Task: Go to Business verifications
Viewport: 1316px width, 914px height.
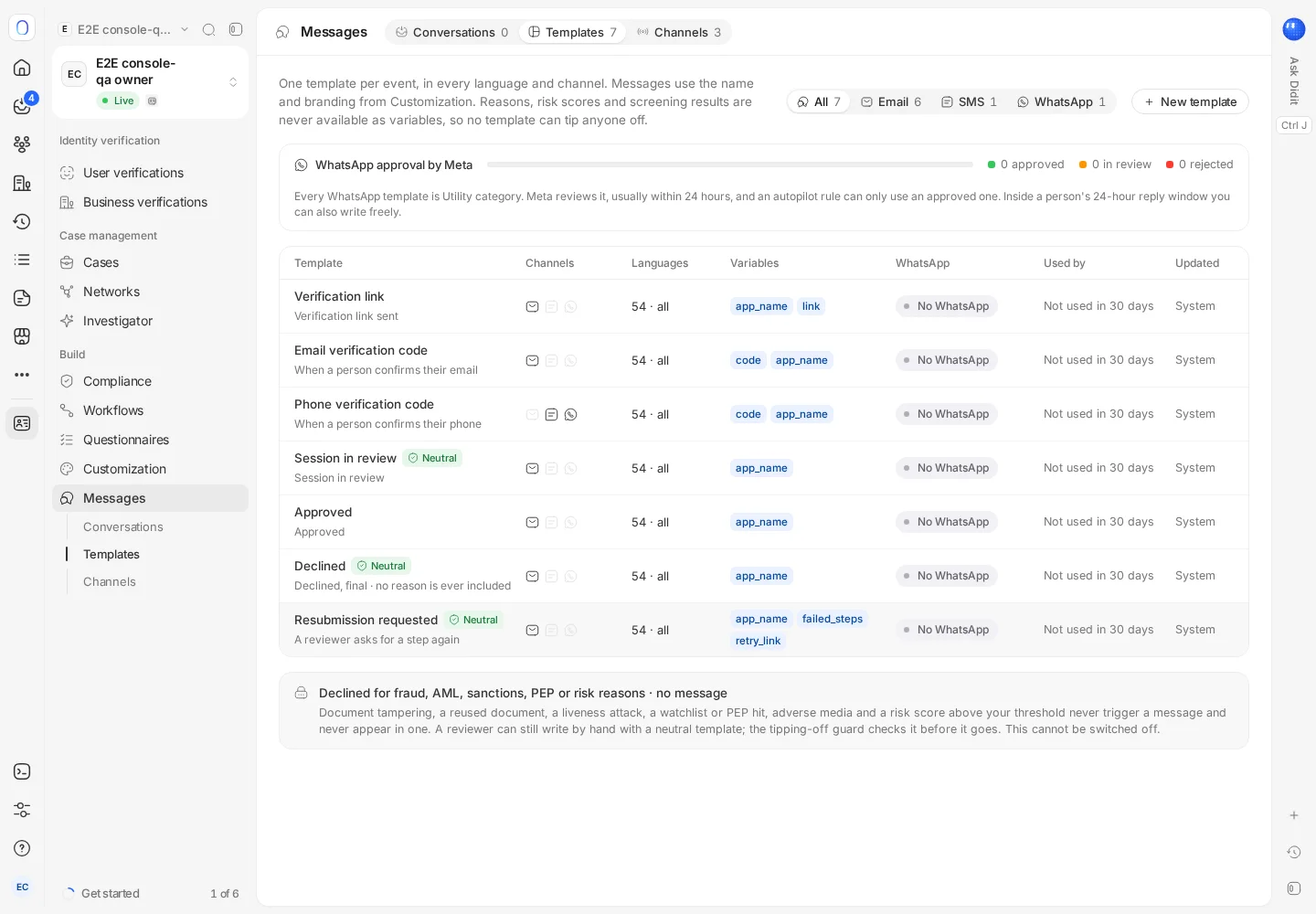Action: pyautogui.click(x=150, y=202)
